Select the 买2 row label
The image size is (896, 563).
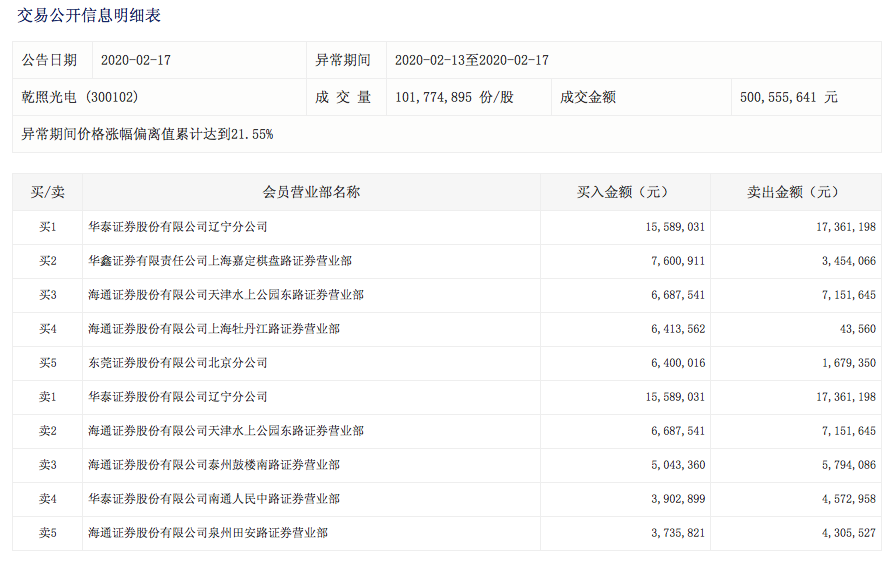[x=47, y=261]
